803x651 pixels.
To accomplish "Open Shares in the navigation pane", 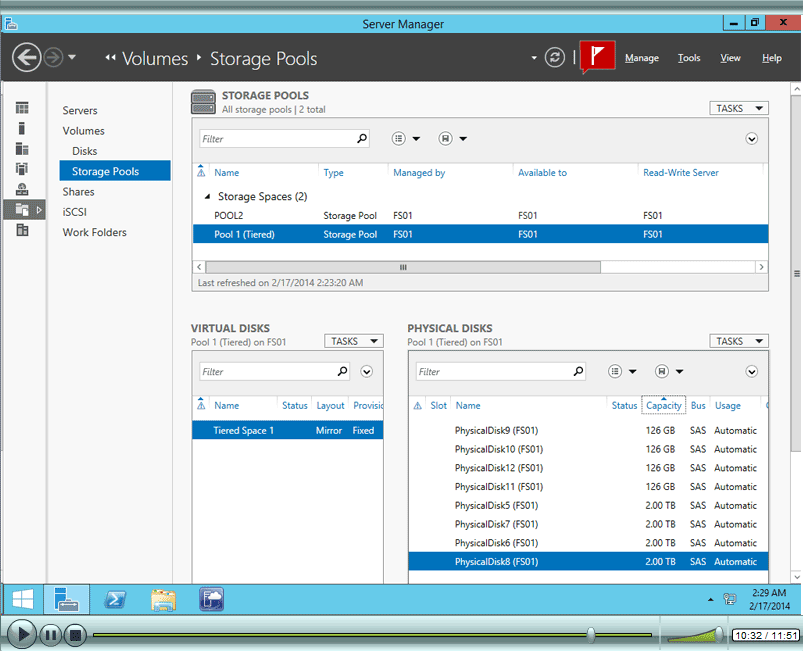I will tap(78, 192).
